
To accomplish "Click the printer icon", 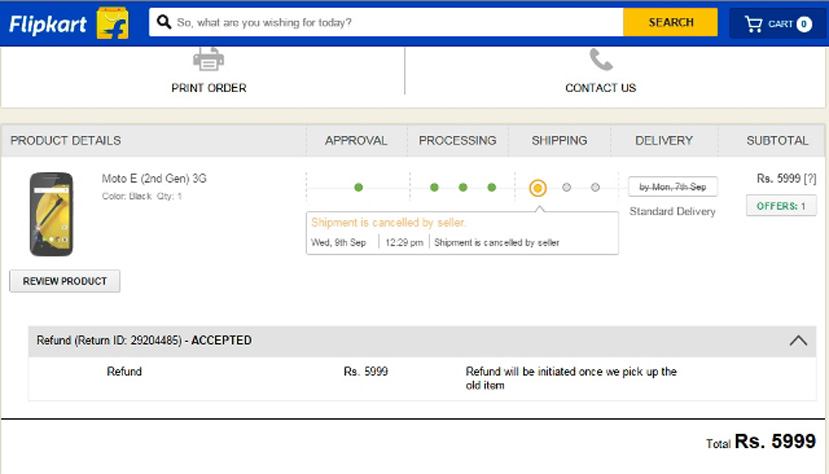I will point(208,59).
